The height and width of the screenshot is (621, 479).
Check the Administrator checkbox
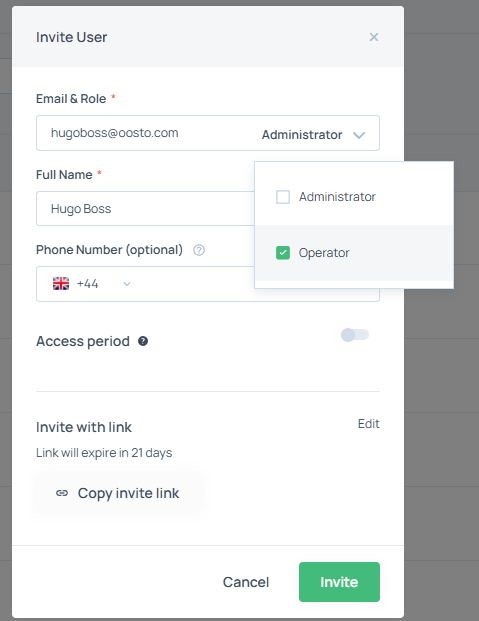coord(283,197)
